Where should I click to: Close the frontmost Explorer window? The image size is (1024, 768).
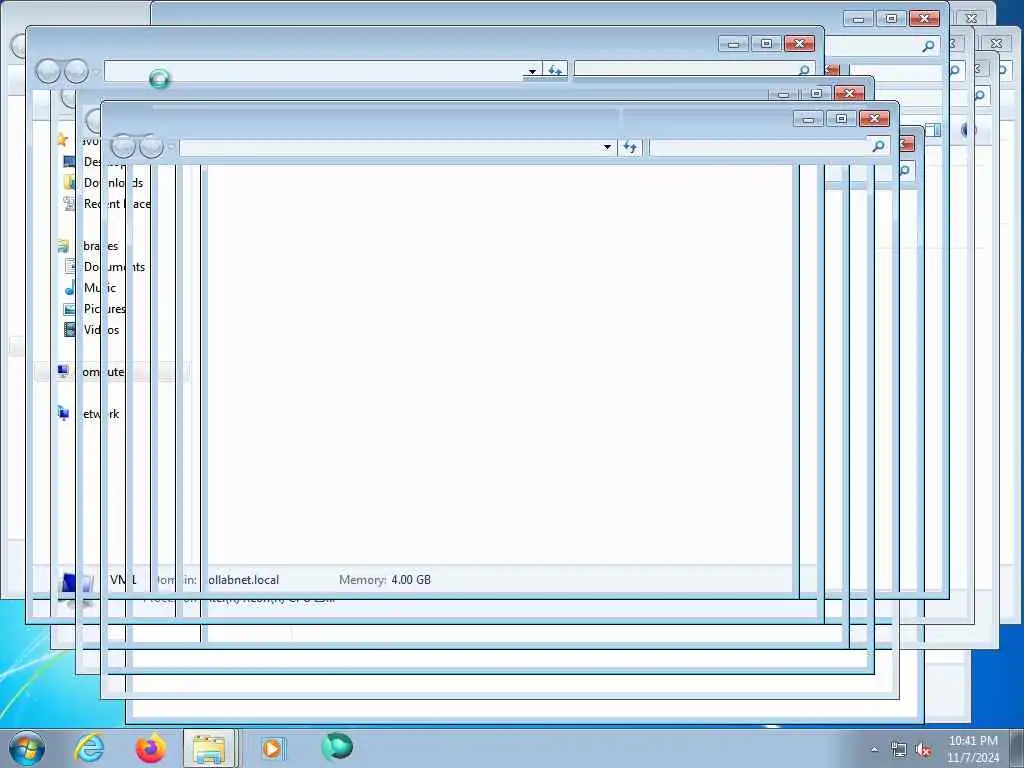[x=874, y=119]
